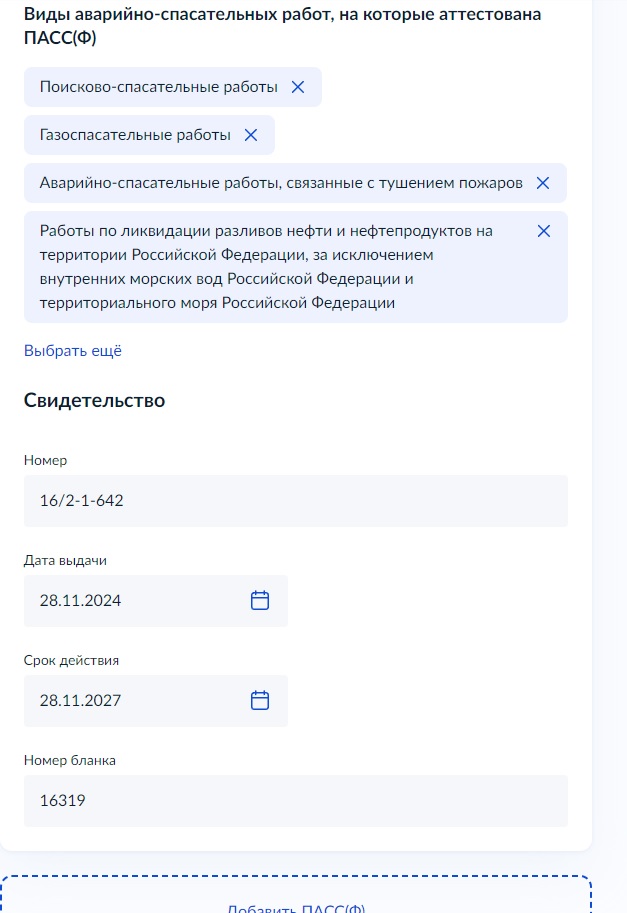
Task: Remove the Газоспасательные работы tag
Action: (251, 135)
